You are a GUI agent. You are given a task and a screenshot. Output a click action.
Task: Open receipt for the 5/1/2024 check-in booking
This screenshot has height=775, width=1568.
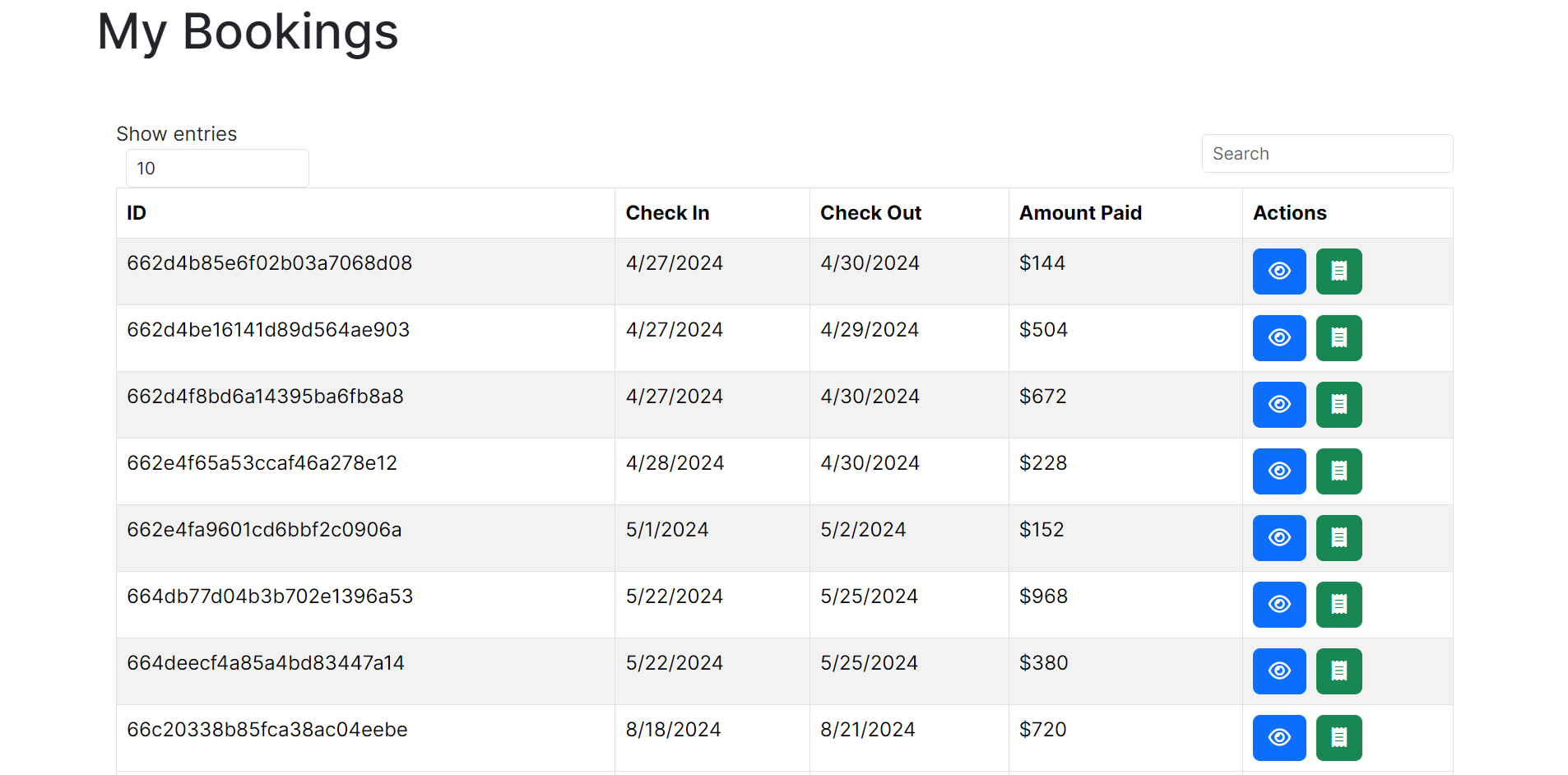click(1338, 538)
